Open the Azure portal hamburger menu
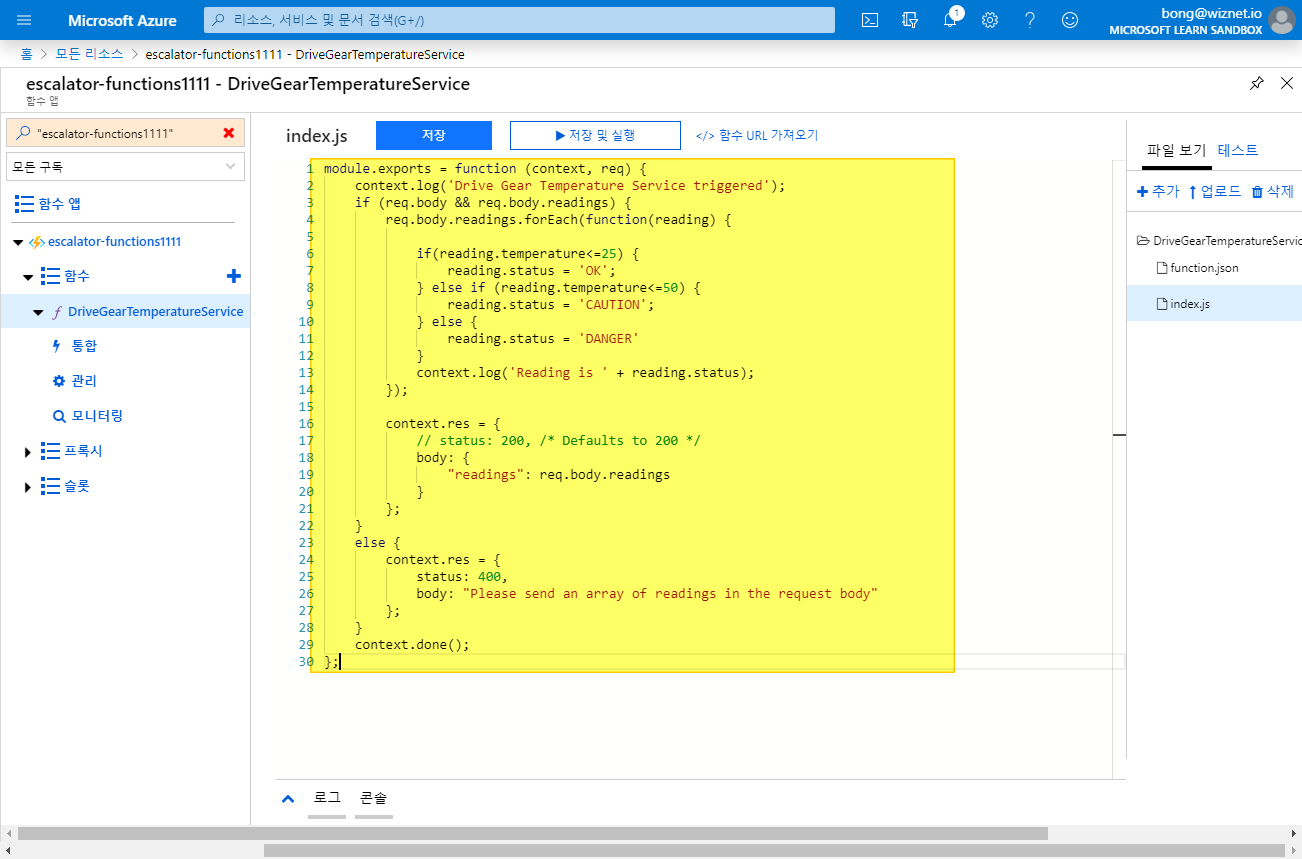Screen dimensions: 1302x859 (x=24, y=20)
